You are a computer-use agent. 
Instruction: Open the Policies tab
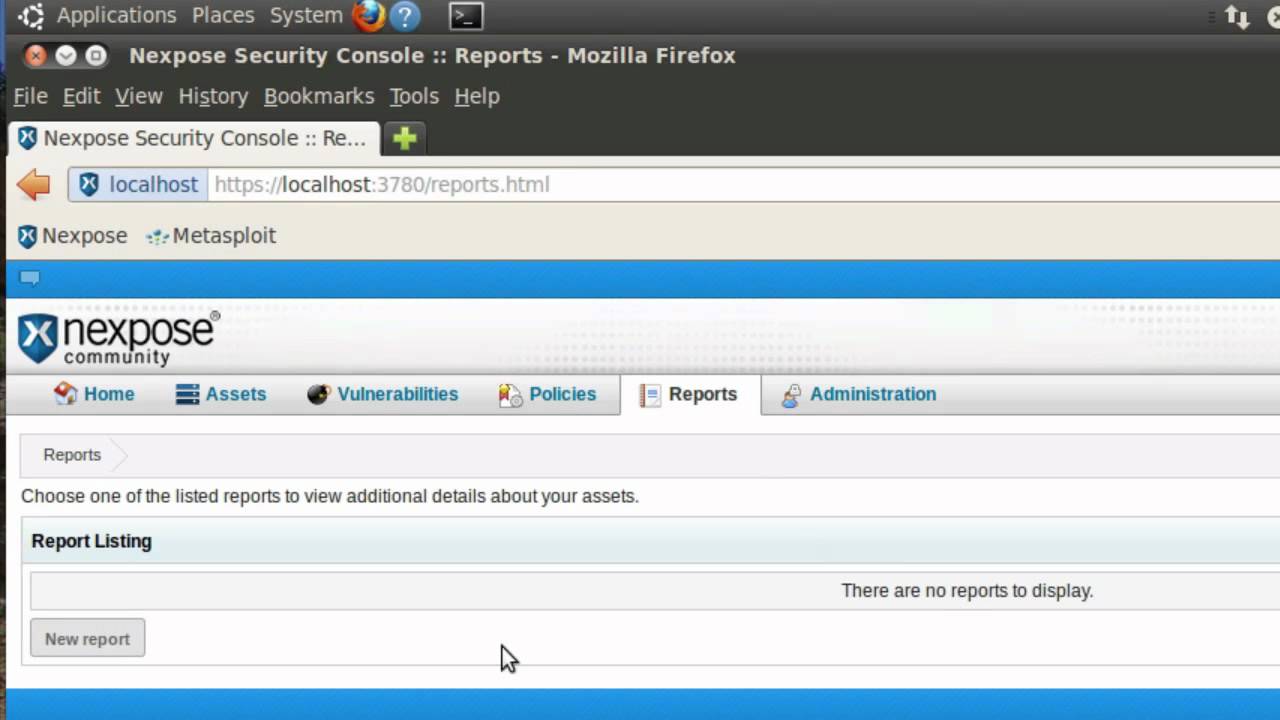[547, 394]
